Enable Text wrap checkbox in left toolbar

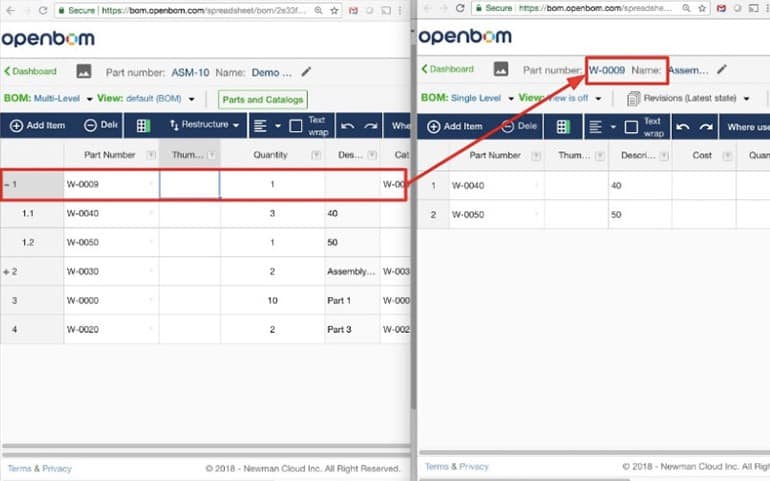tap(295, 126)
